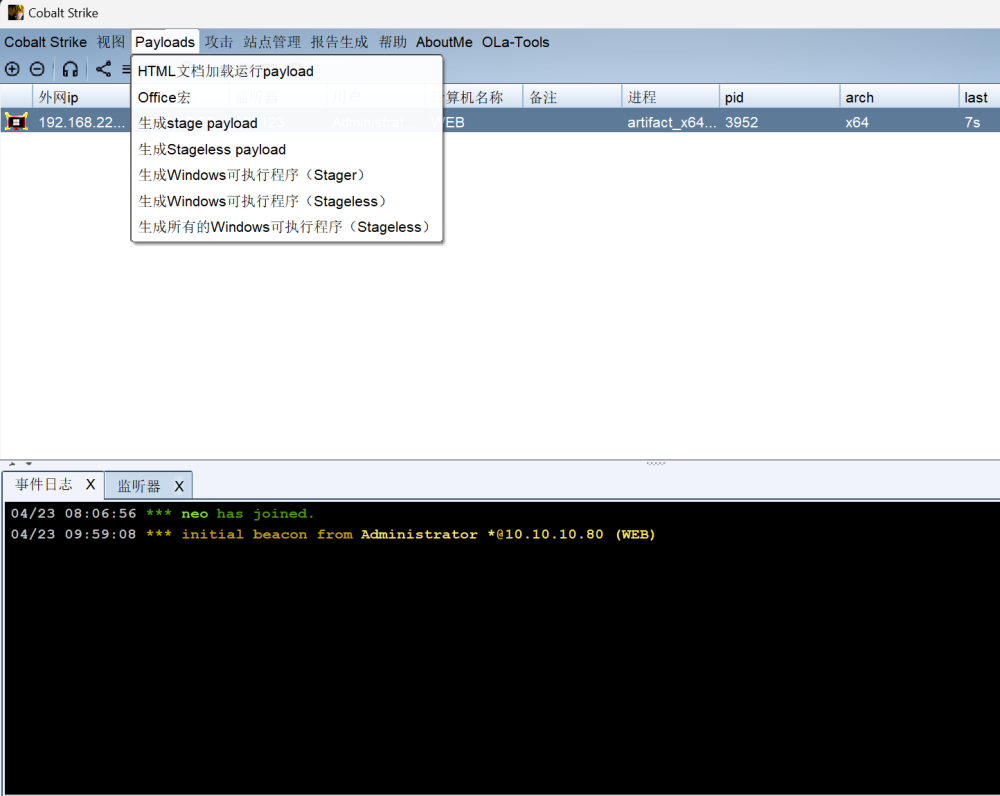Open listeners via the headphones icon
Viewport: 1000px width, 796px height.
click(x=70, y=69)
